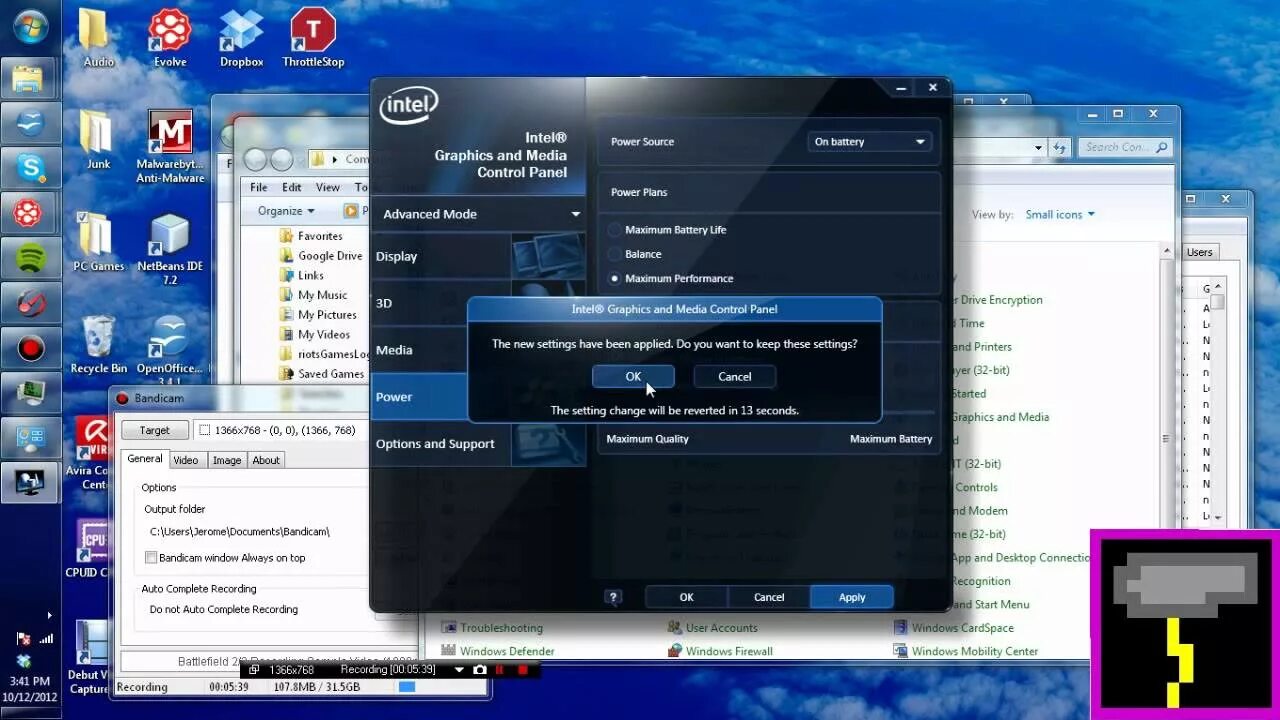
Task: Launch the OpenOffice desktop shortcut
Action: coord(170,350)
